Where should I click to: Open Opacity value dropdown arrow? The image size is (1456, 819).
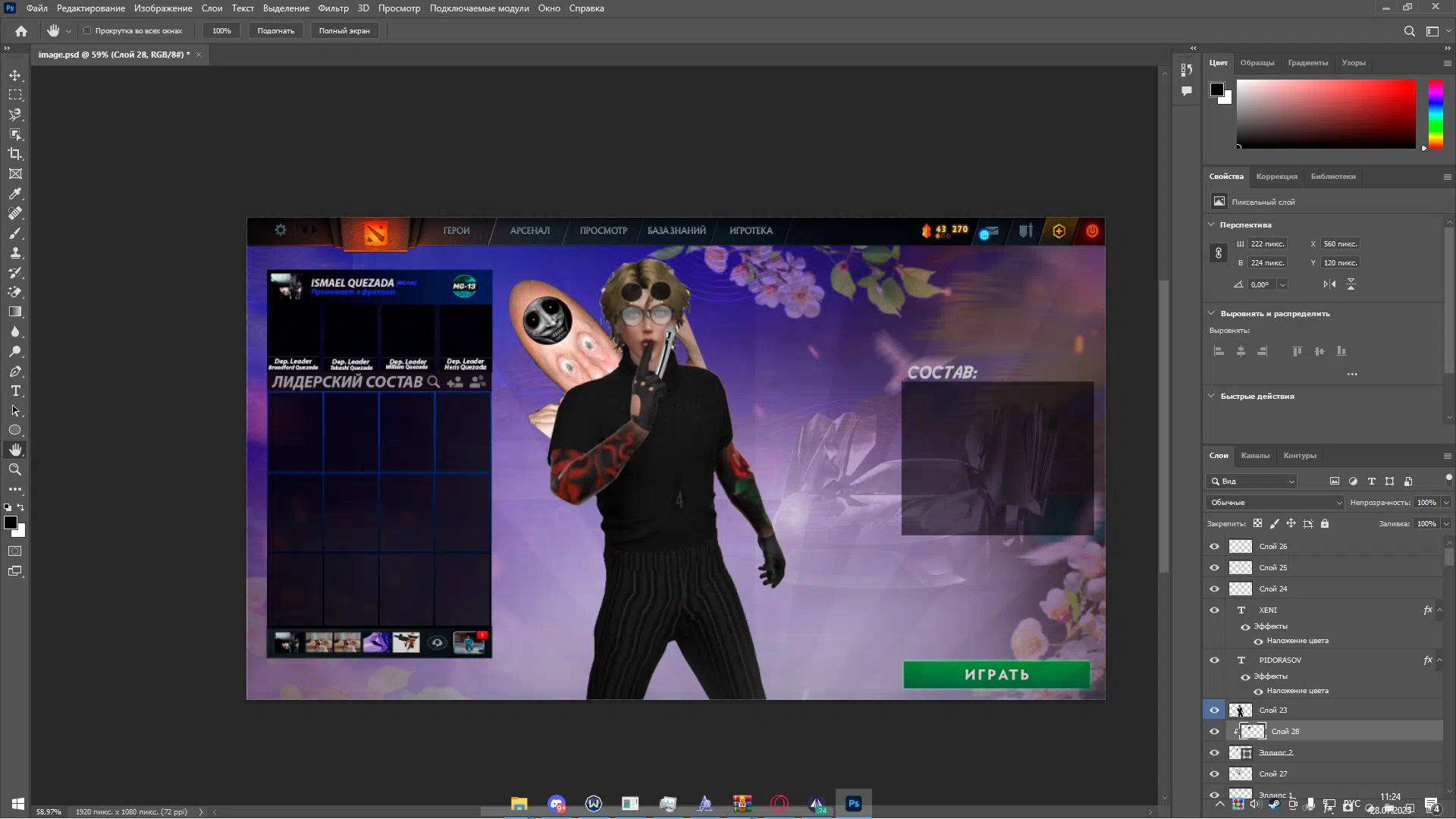[x=1446, y=503]
